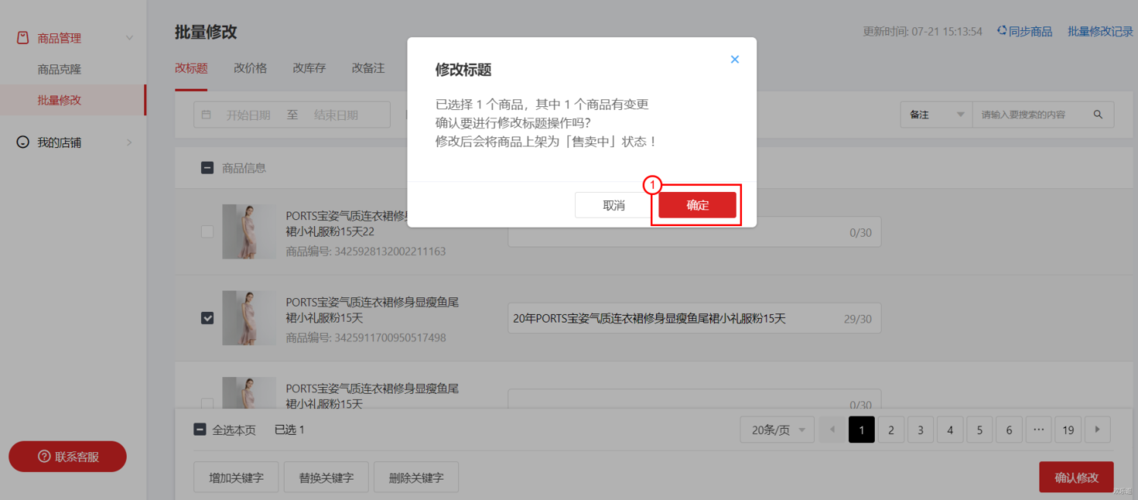Go to page 5
This screenshot has width=1138, height=500.
pyautogui.click(x=979, y=430)
